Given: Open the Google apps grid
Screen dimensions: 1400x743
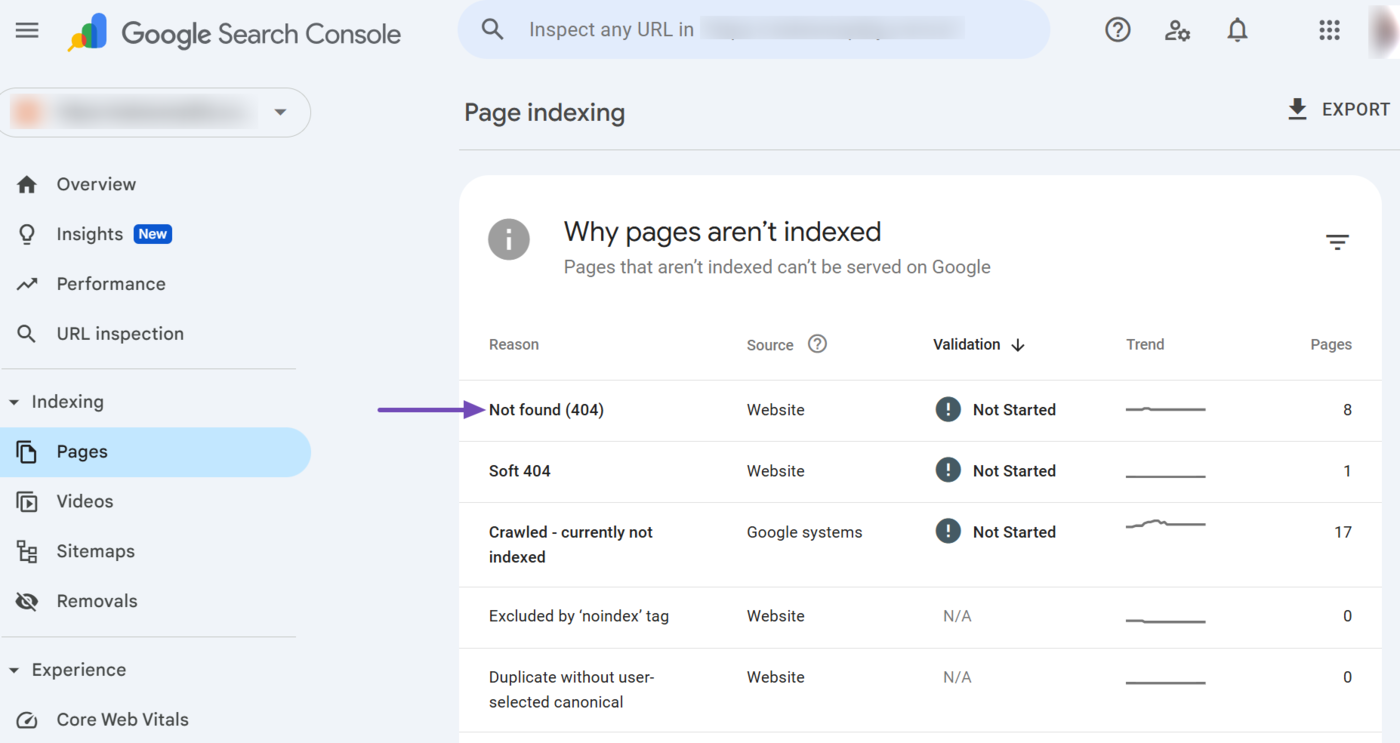Looking at the screenshot, I should [1329, 30].
